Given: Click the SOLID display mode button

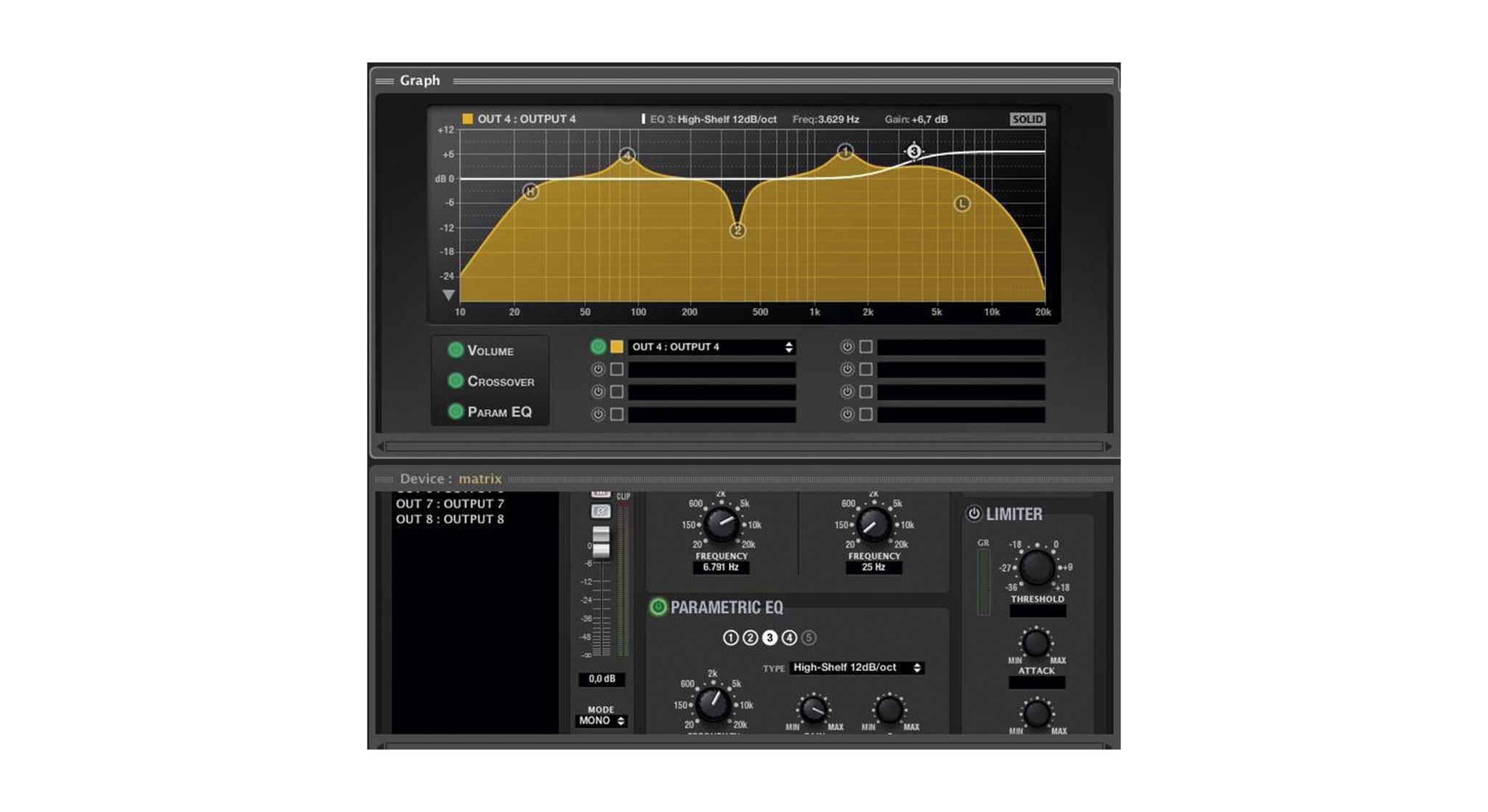Looking at the screenshot, I should pos(1029,119).
